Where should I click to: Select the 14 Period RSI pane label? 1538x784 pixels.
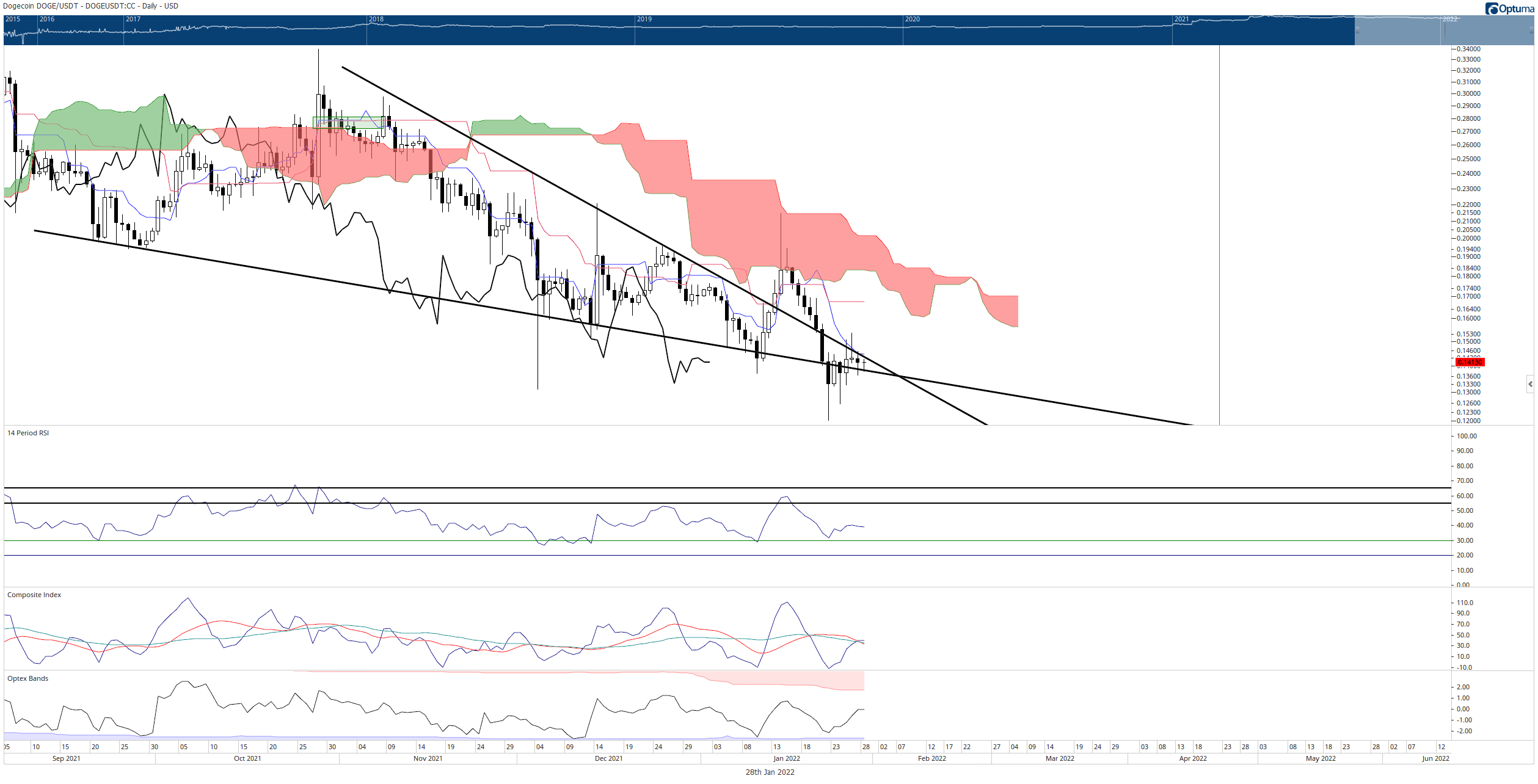tap(28, 433)
